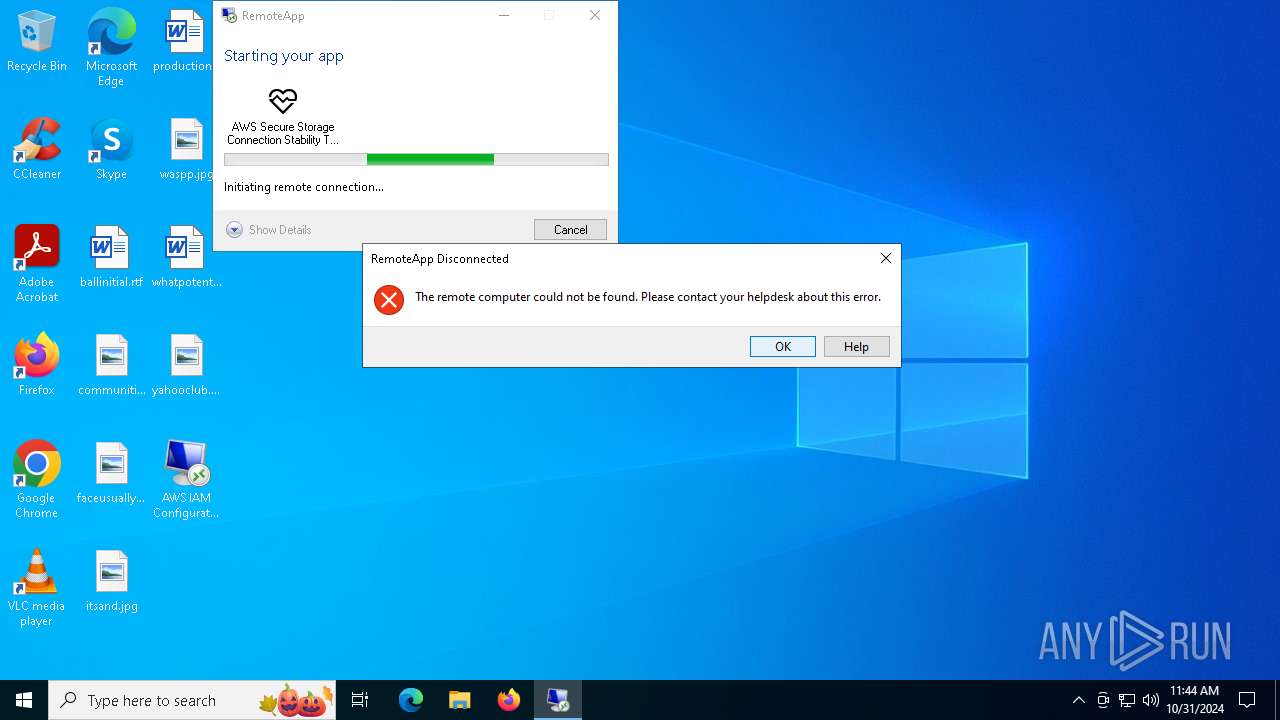
Task: Select the ballinitial.rtf document
Action: click(x=111, y=258)
